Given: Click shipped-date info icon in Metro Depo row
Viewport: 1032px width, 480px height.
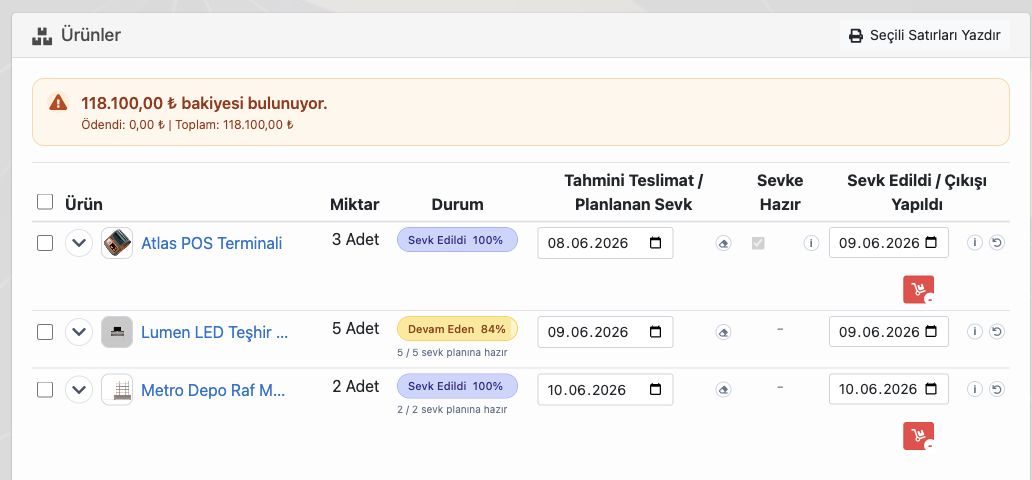Looking at the screenshot, I should click(x=975, y=389).
